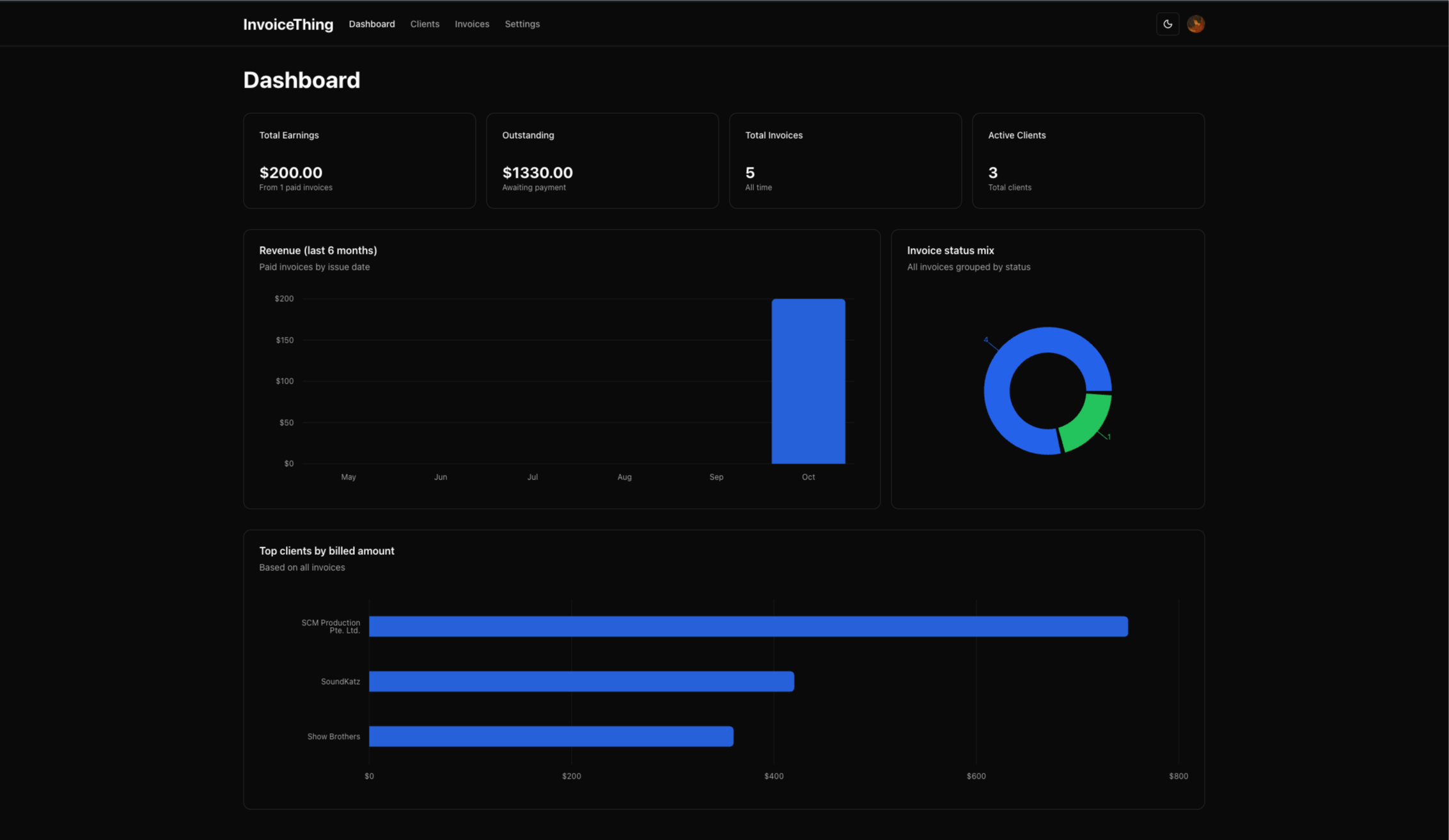Open the Settings page

pyautogui.click(x=522, y=24)
